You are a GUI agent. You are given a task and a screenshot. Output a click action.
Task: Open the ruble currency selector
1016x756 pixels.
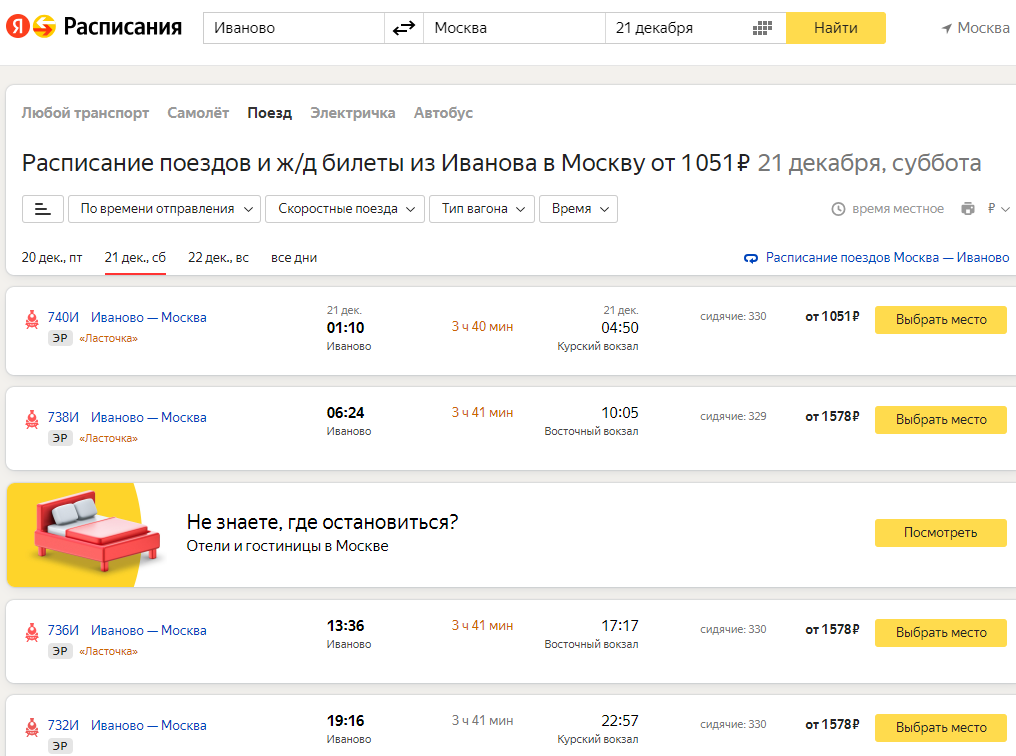[x=998, y=209]
